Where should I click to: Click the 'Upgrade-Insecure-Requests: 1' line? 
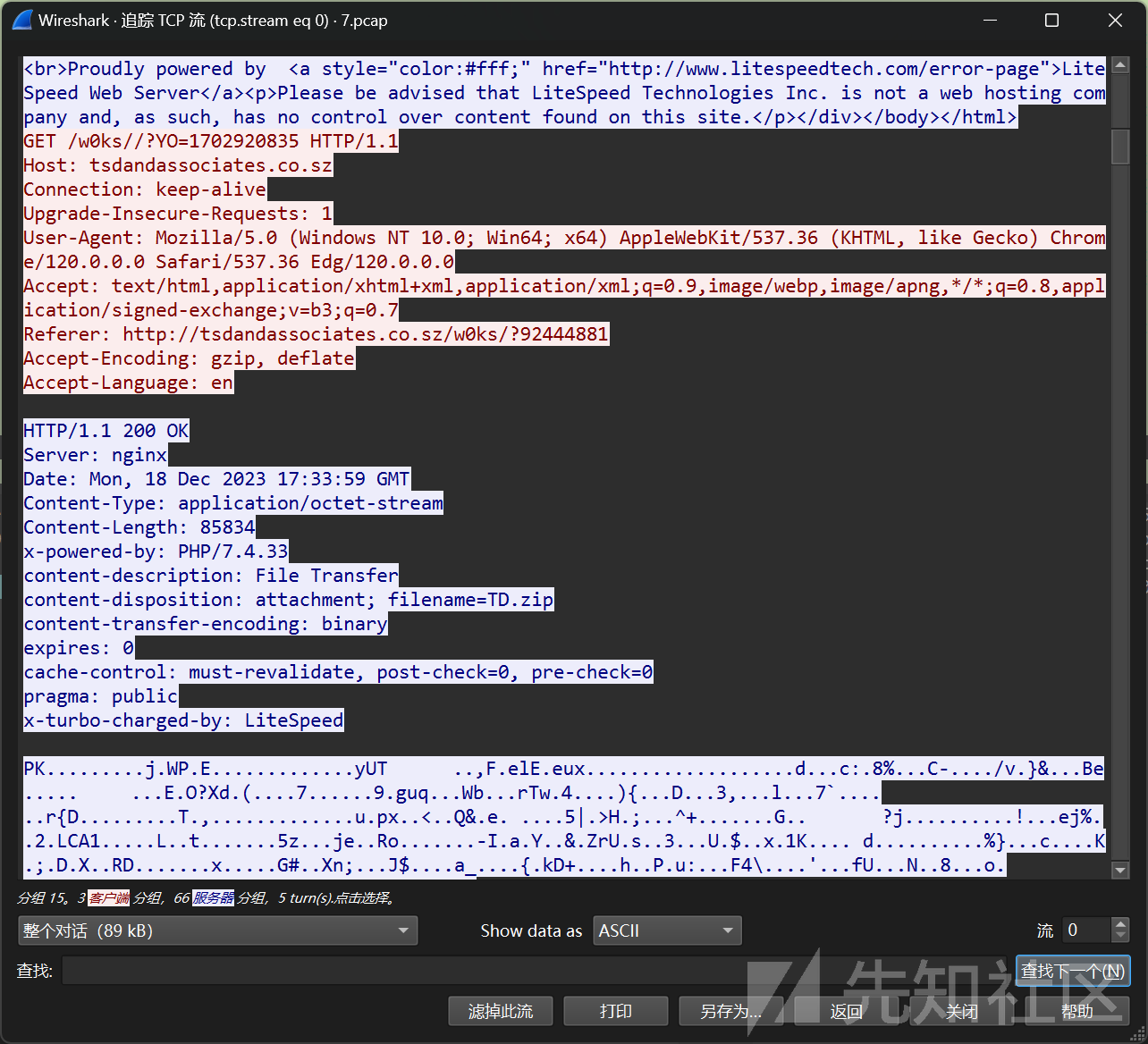click(x=178, y=214)
